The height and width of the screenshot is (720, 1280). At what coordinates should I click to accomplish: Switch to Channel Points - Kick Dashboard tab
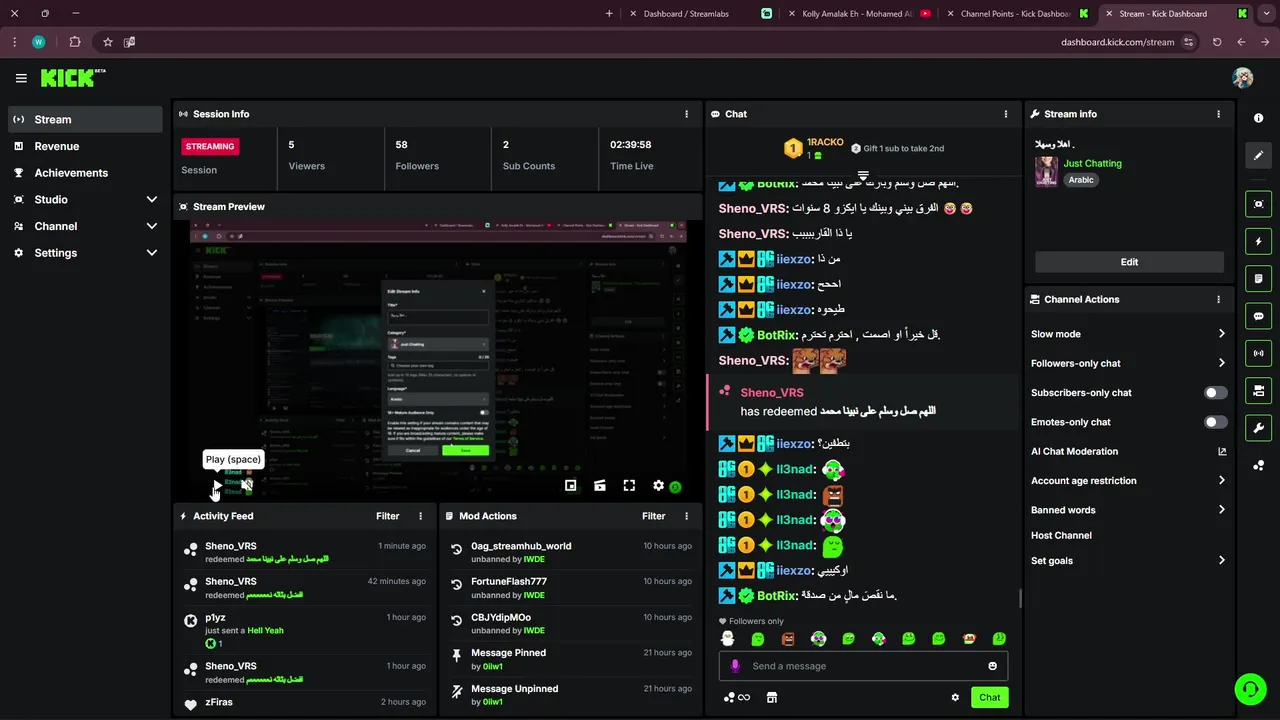point(1017,14)
